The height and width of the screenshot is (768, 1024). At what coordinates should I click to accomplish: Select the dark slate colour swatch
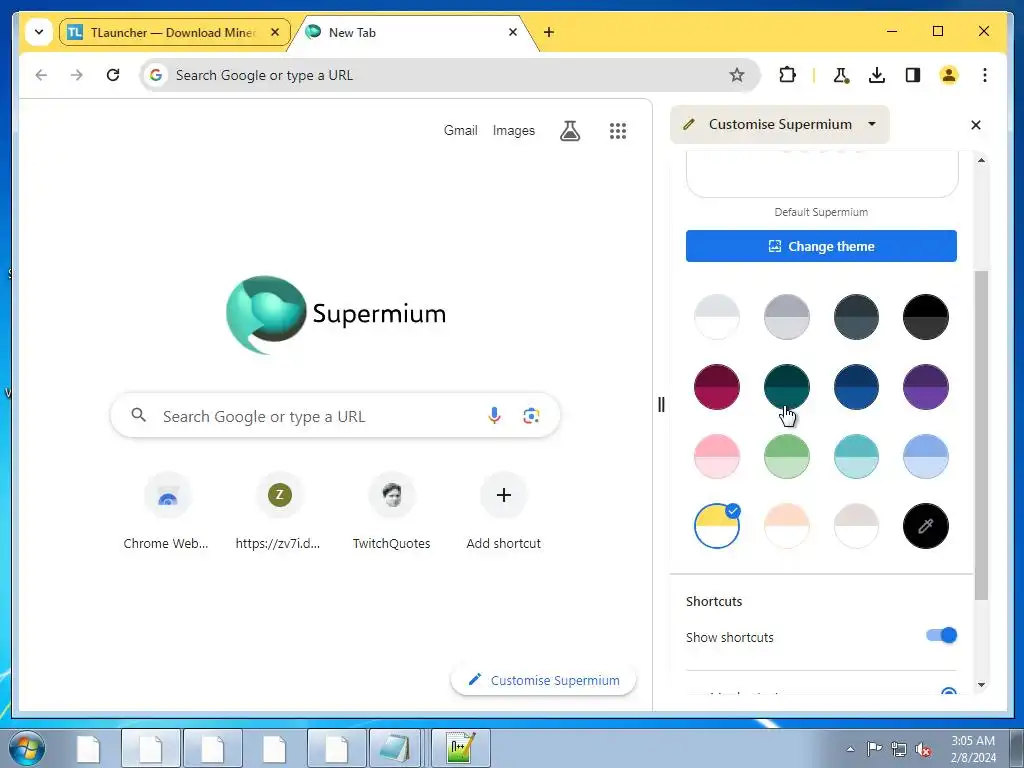pyautogui.click(x=856, y=317)
